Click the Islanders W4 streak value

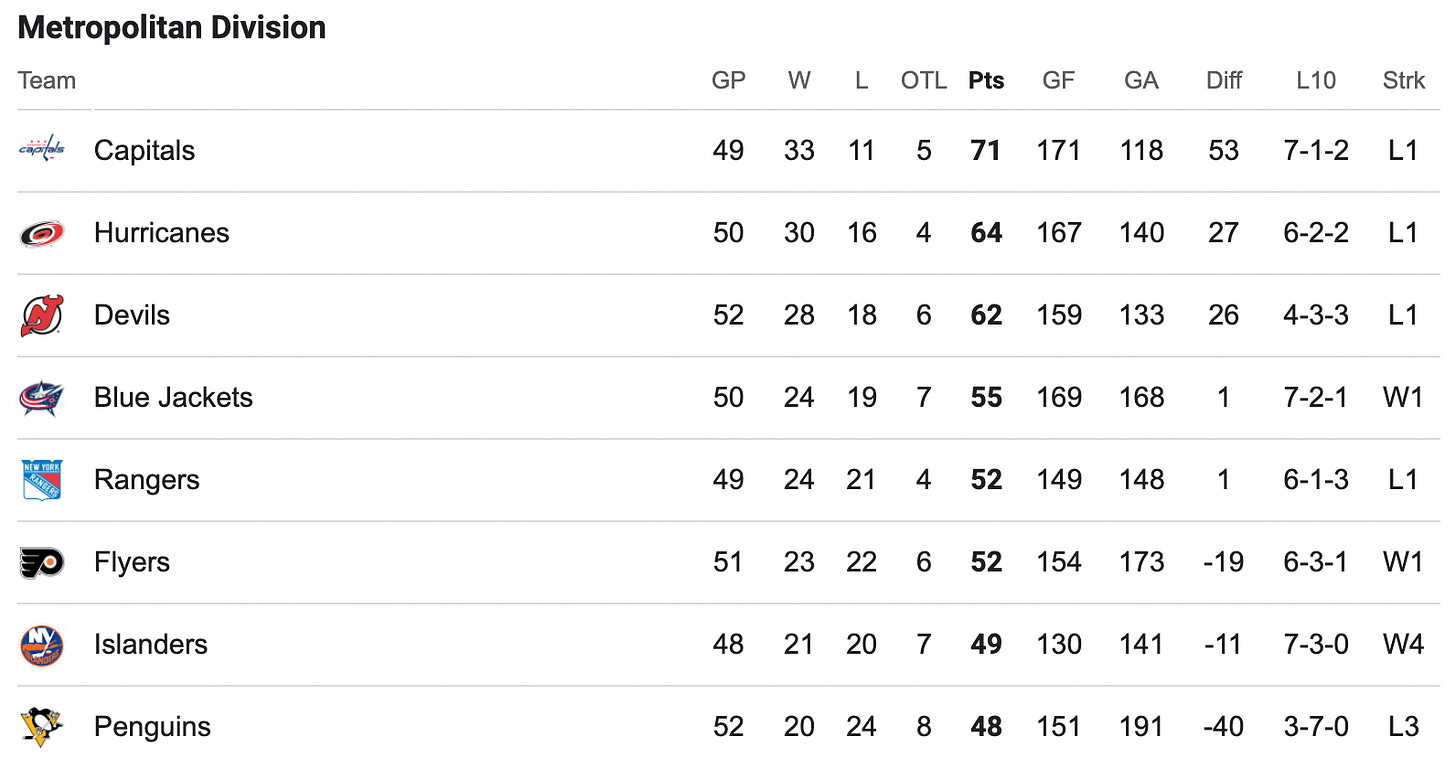point(1403,644)
